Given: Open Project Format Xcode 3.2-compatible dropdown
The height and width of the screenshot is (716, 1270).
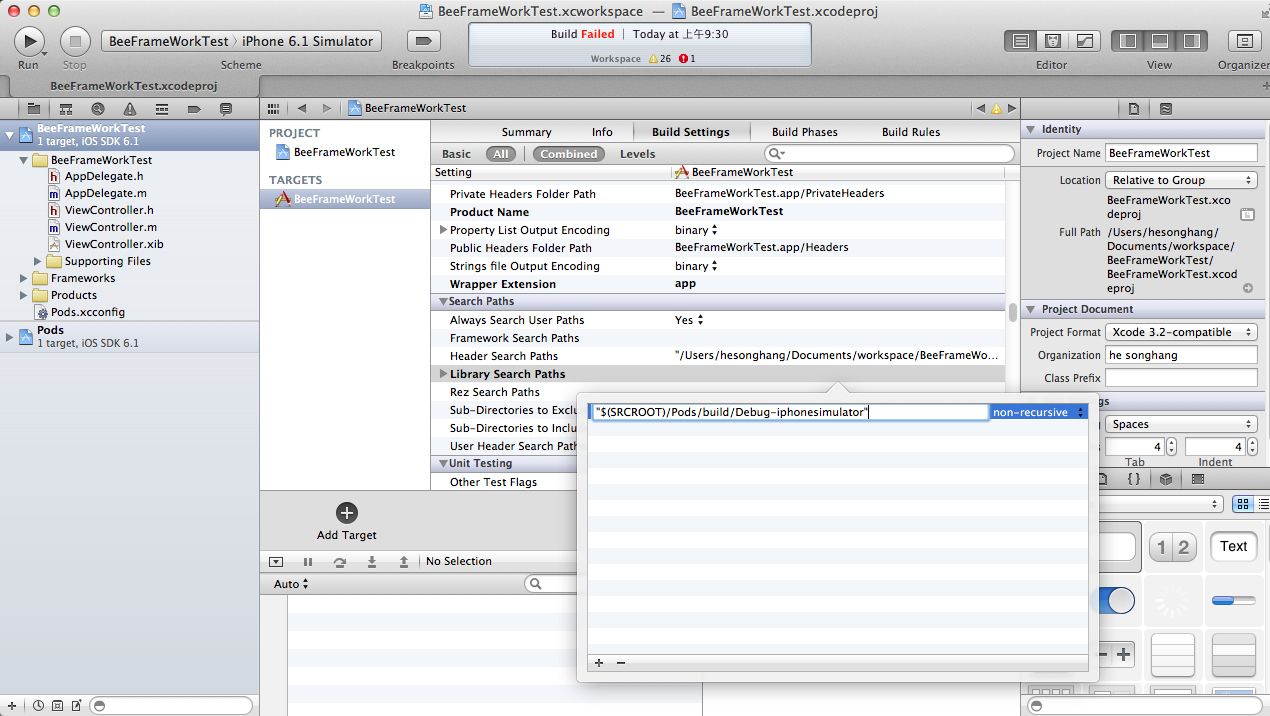Looking at the screenshot, I should click(1181, 332).
